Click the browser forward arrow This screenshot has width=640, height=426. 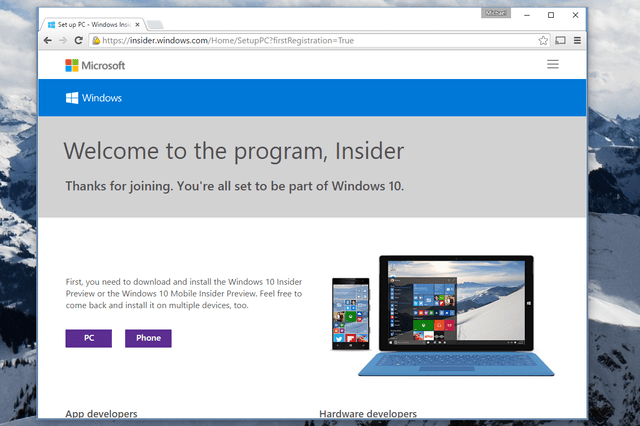pyautogui.click(x=63, y=40)
